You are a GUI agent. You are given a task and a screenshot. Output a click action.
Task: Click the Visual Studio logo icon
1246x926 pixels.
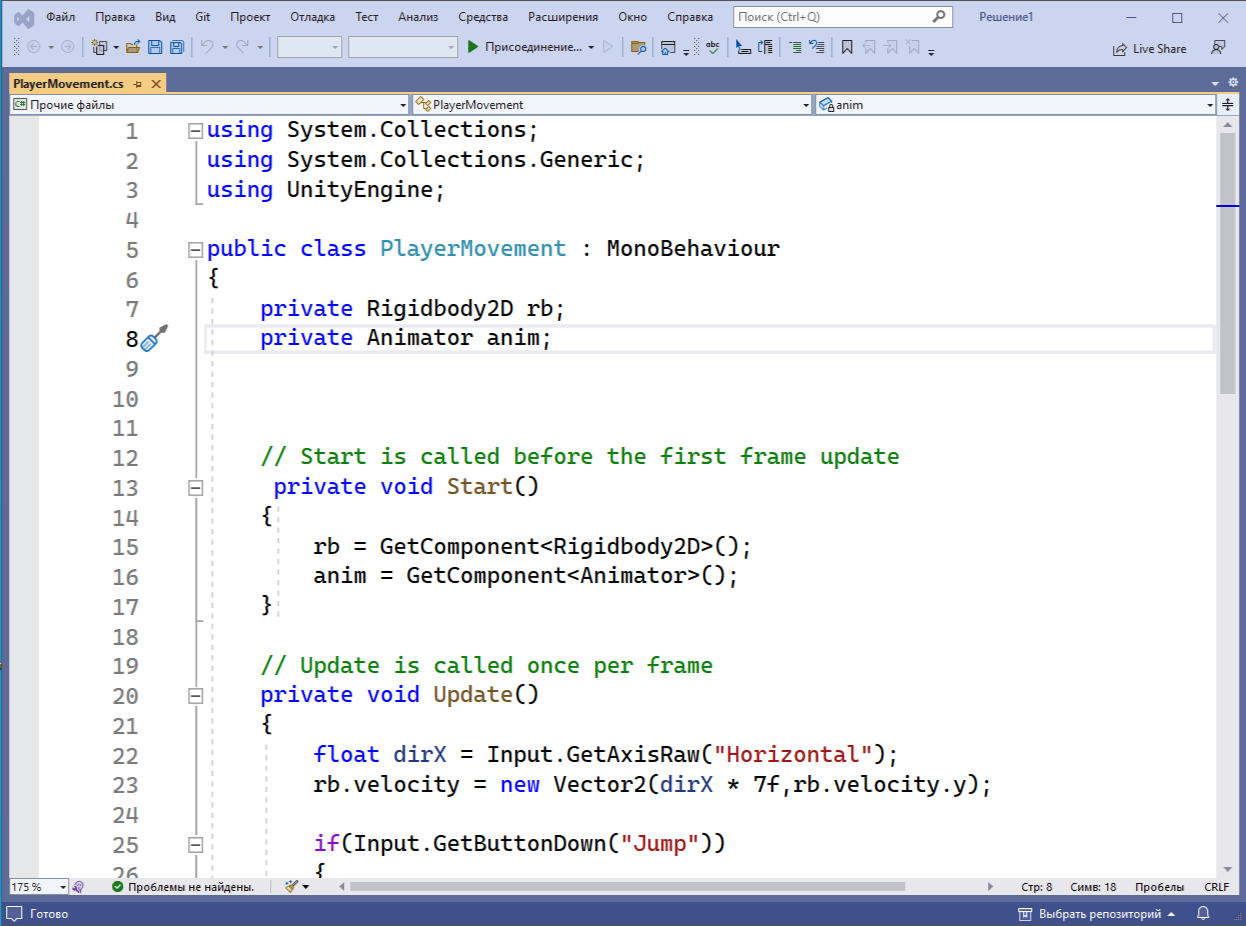[22, 17]
